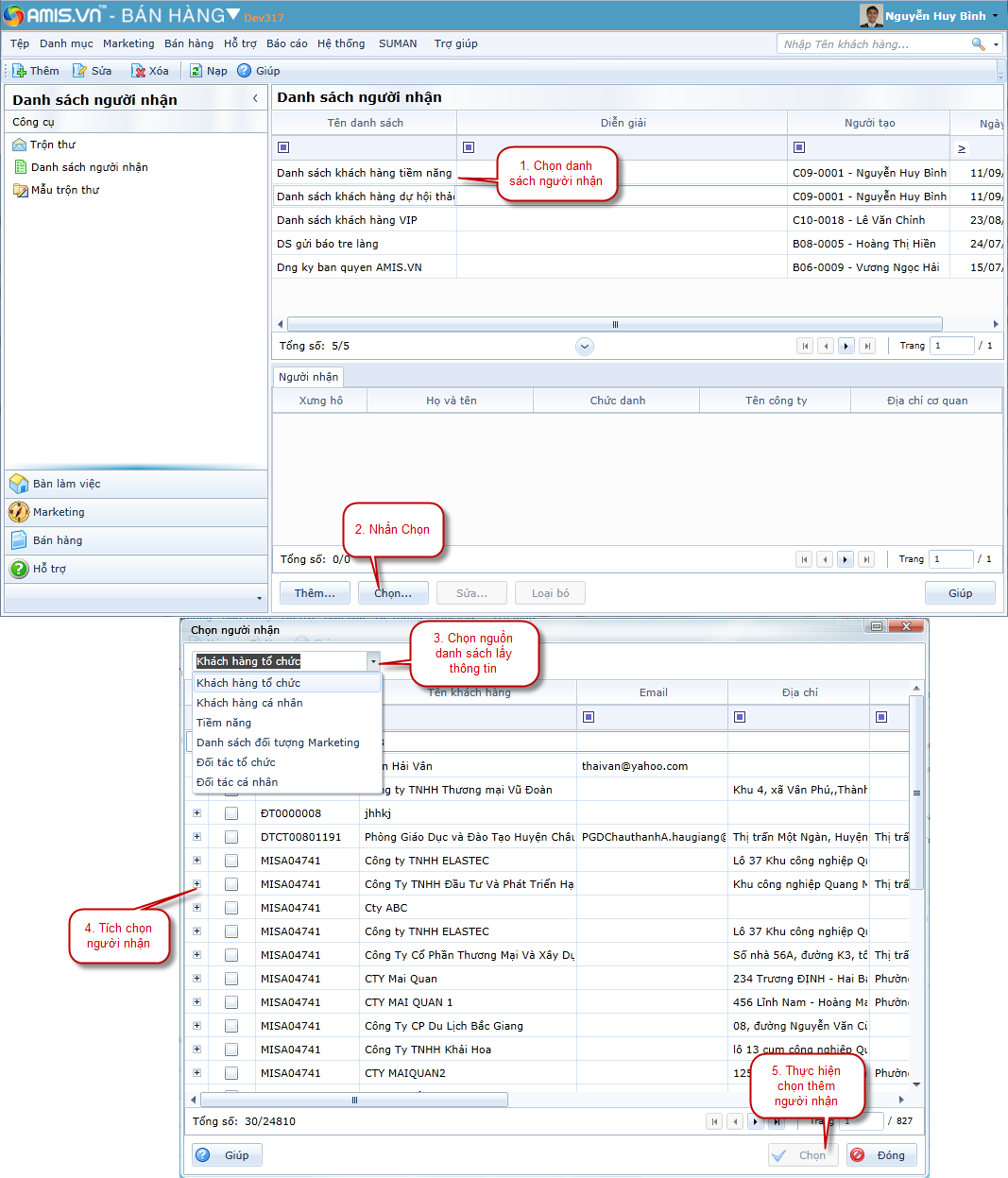Viewport: 1008px width, 1178px height.
Task: Tick checkbox for Công Ty TNHH Khải Hoa
Action: click(x=231, y=1050)
